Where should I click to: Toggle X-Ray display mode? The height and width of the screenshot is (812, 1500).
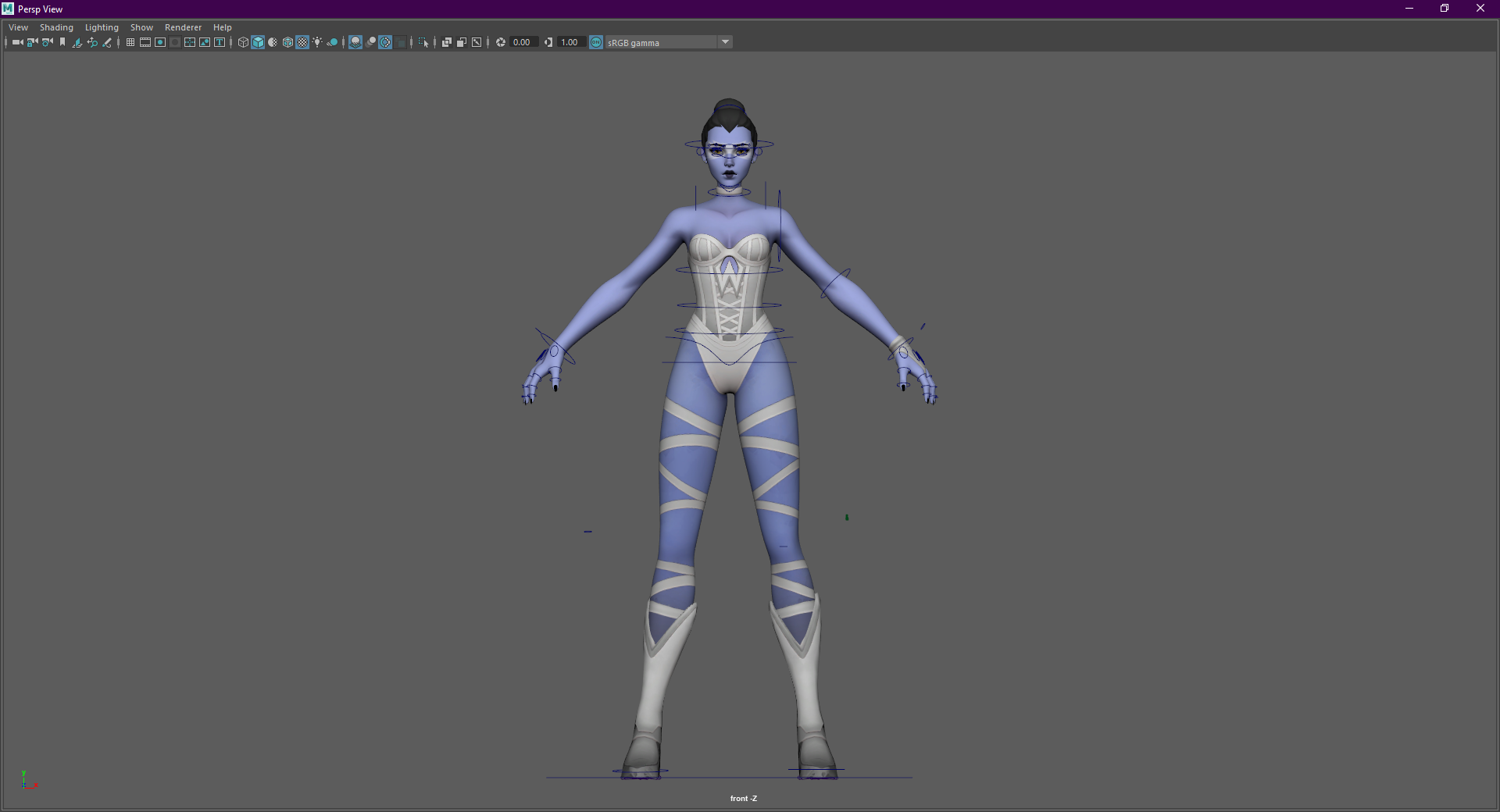[447, 42]
